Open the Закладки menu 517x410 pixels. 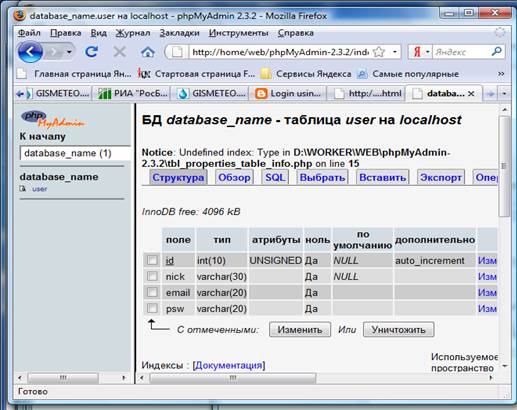coord(179,33)
